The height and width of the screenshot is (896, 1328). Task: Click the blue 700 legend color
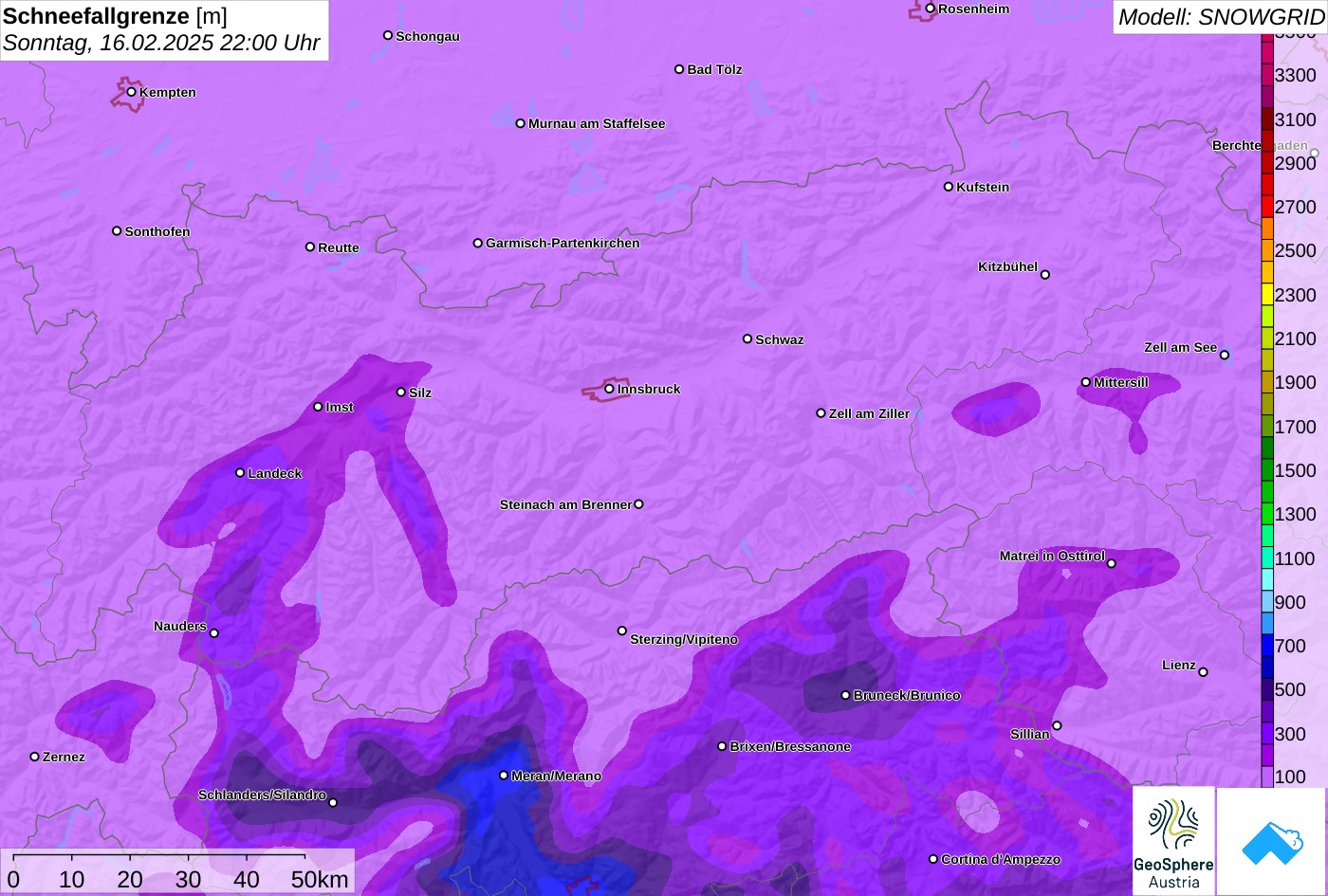pyautogui.click(x=1267, y=646)
